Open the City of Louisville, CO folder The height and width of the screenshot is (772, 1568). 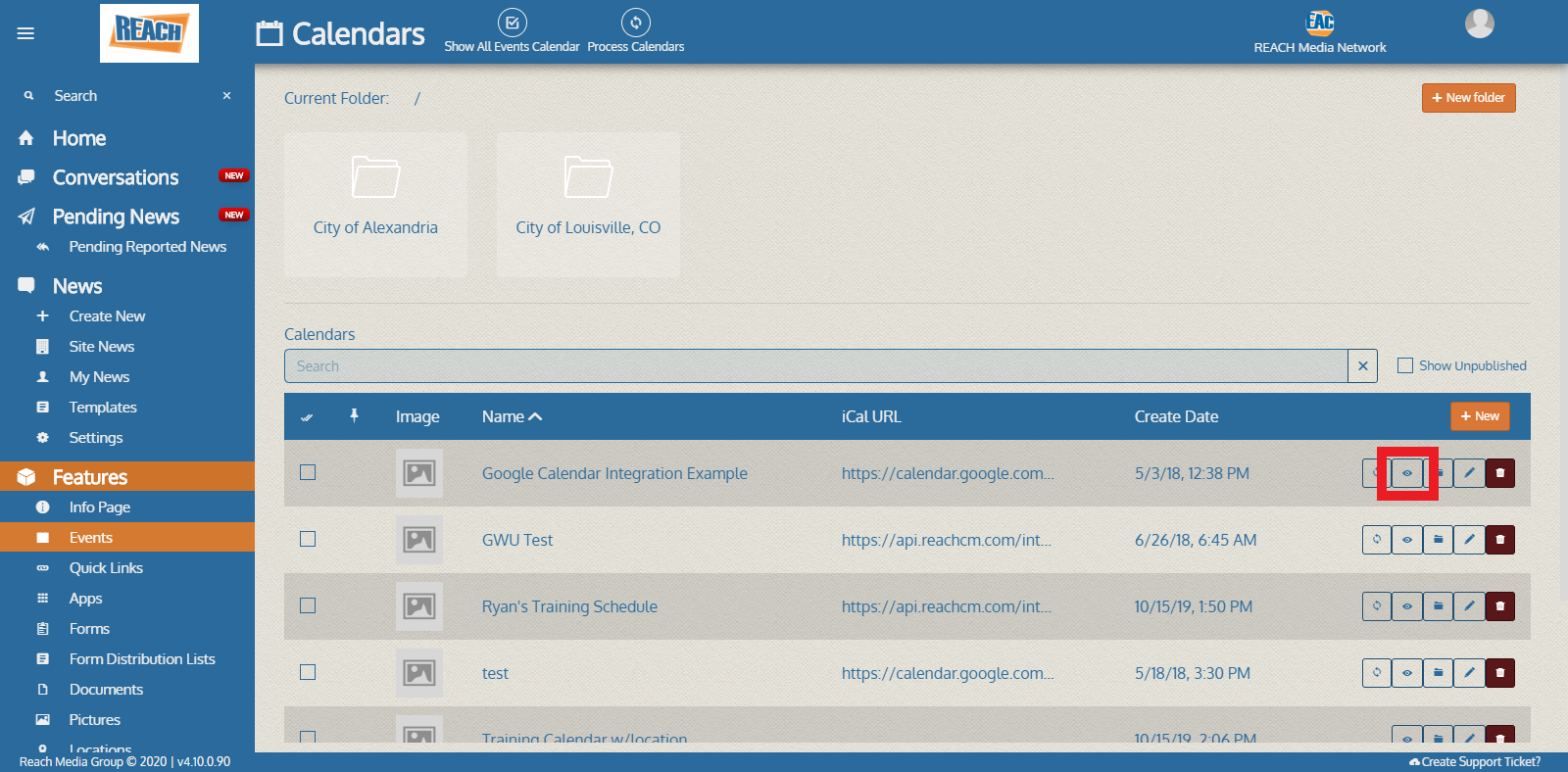pos(588,205)
